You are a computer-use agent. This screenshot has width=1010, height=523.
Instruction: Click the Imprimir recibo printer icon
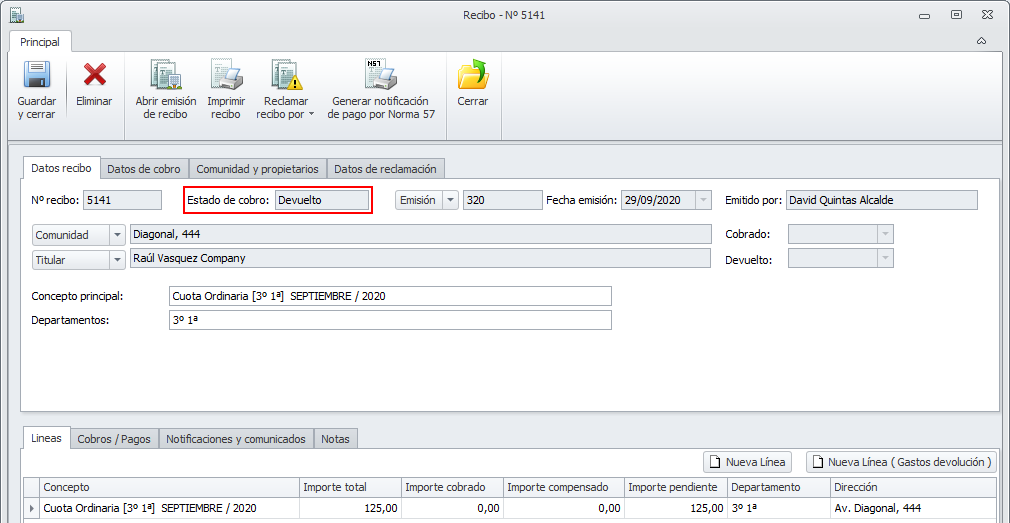coord(227,75)
